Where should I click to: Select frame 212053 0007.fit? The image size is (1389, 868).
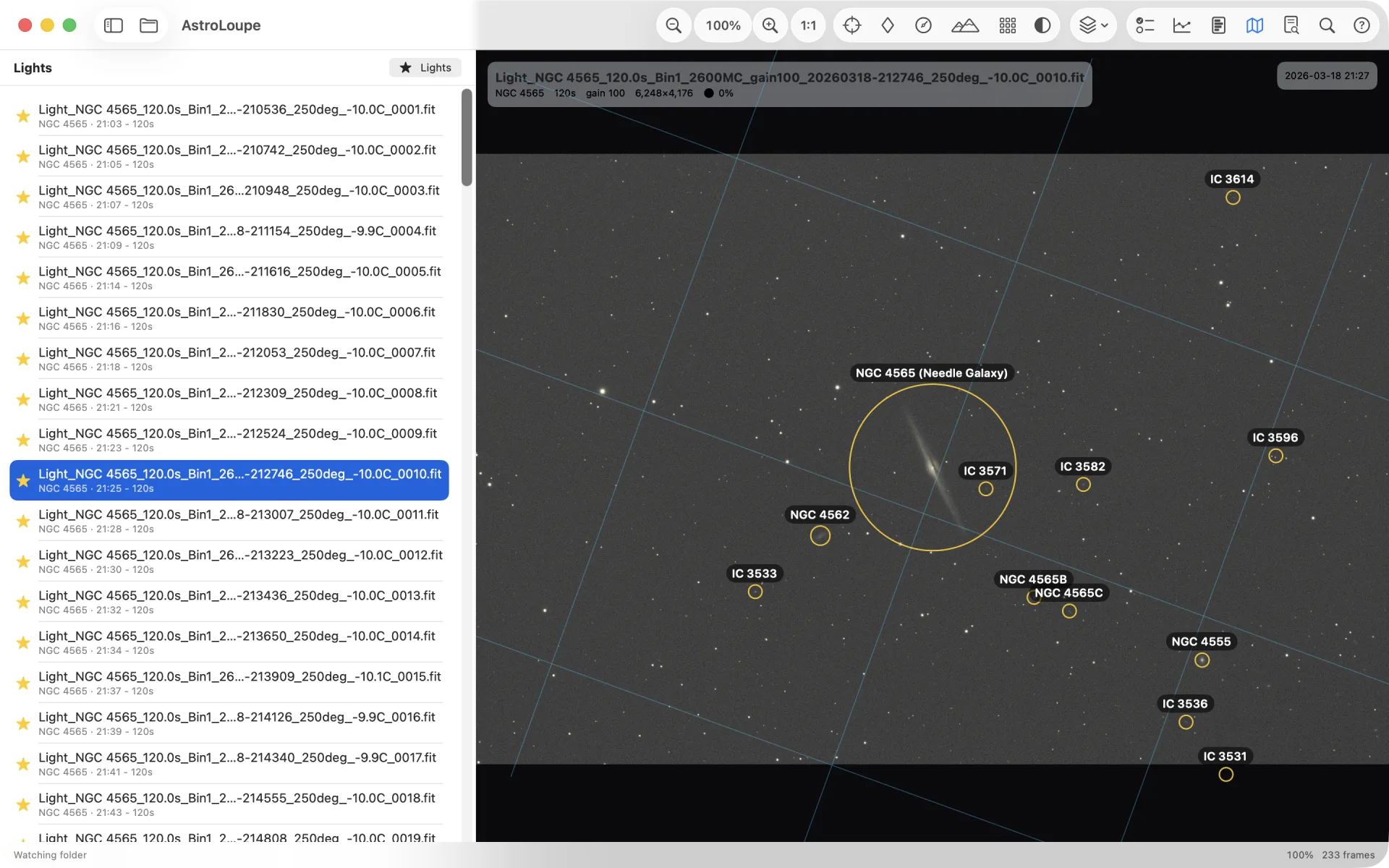coord(229,359)
